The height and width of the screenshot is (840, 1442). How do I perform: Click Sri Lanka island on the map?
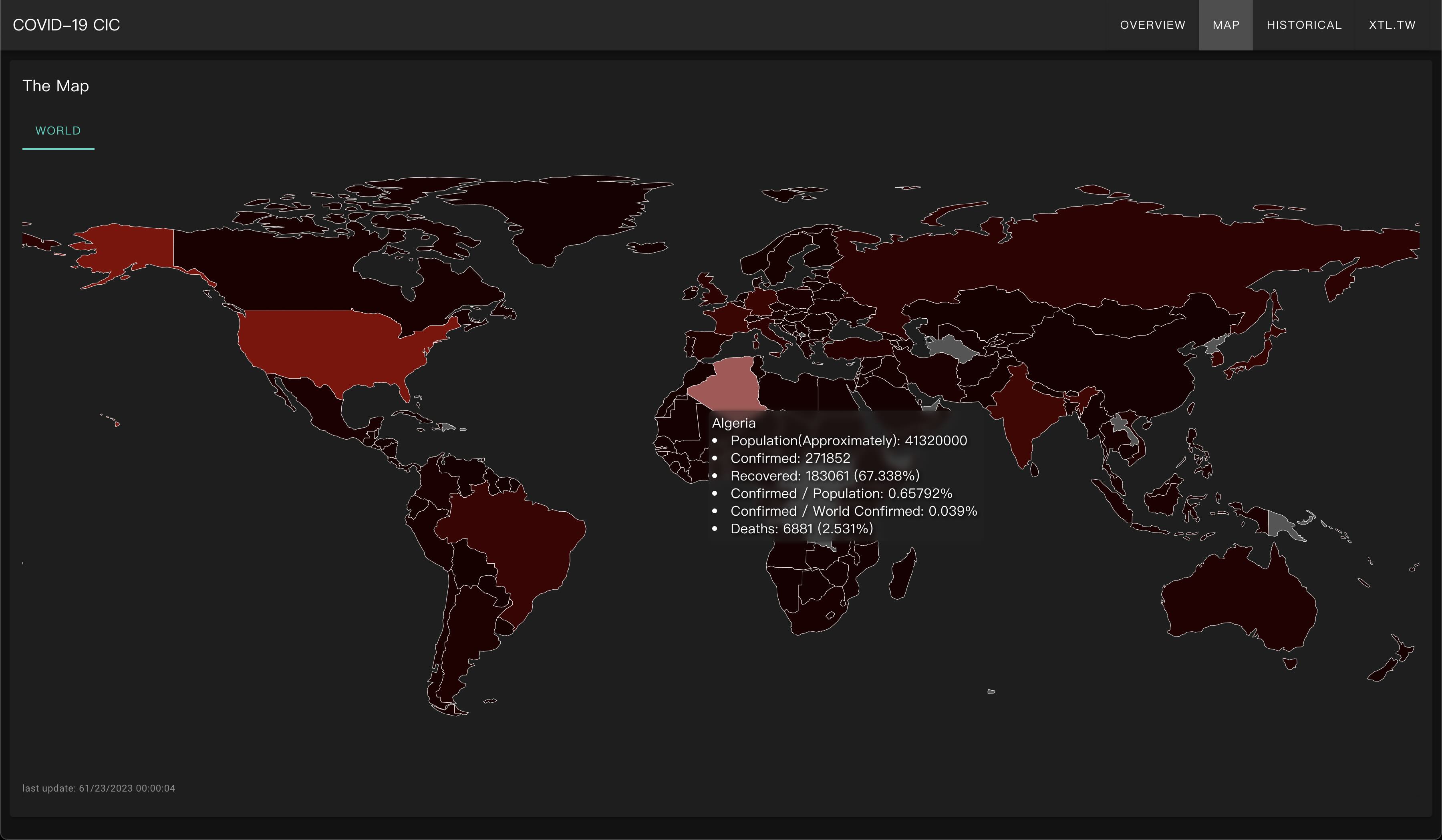click(1034, 470)
